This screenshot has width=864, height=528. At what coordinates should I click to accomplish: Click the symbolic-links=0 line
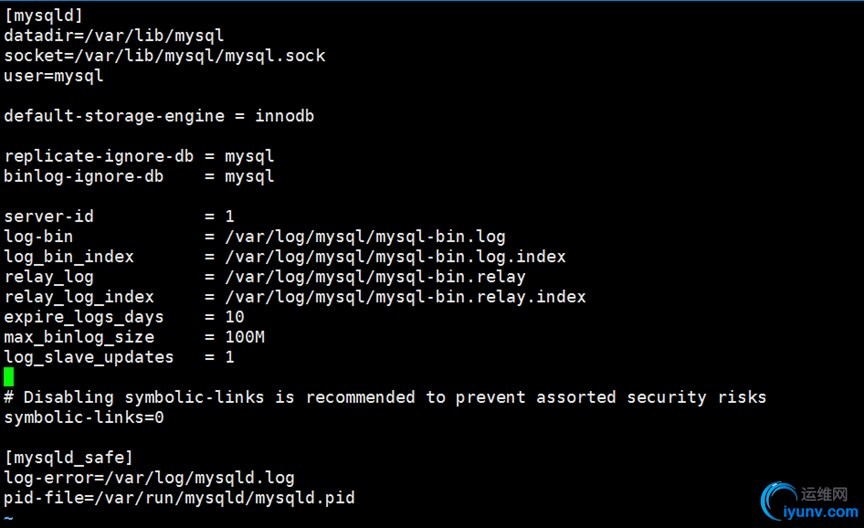[84, 417]
